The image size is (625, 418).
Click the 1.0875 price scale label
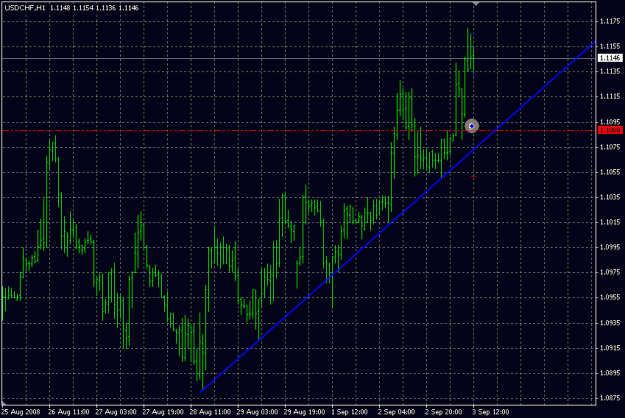coord(610,398)
